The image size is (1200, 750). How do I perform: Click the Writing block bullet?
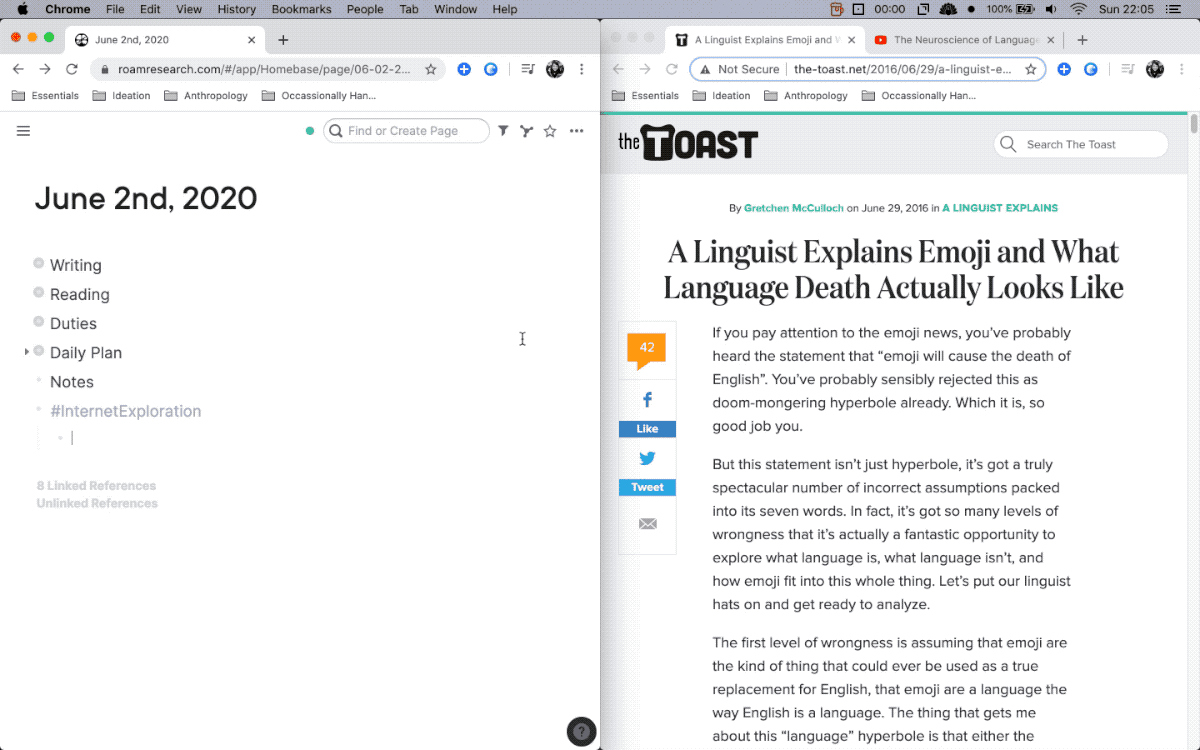pyautogui.click(x=38, y=263)
